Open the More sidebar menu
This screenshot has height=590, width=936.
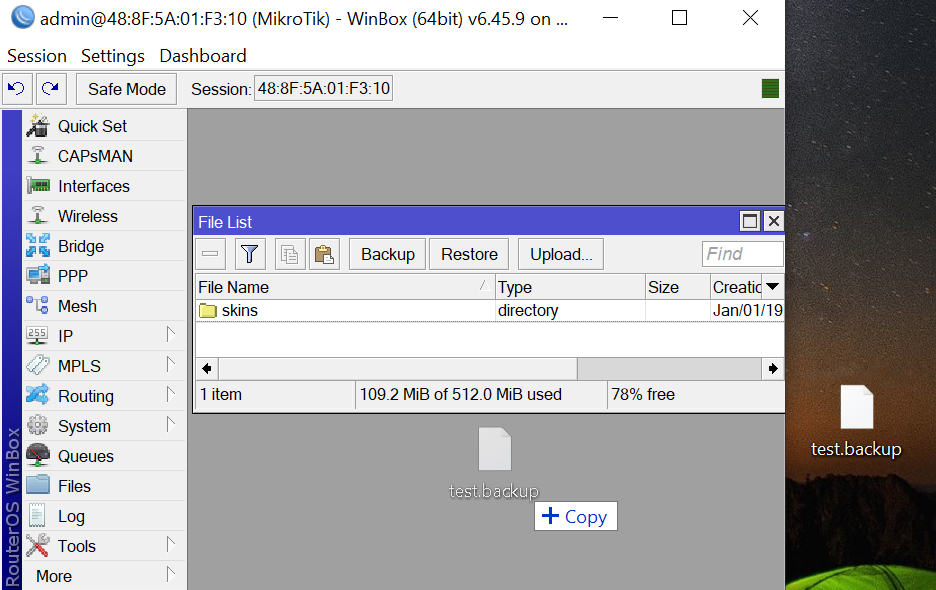104,576
